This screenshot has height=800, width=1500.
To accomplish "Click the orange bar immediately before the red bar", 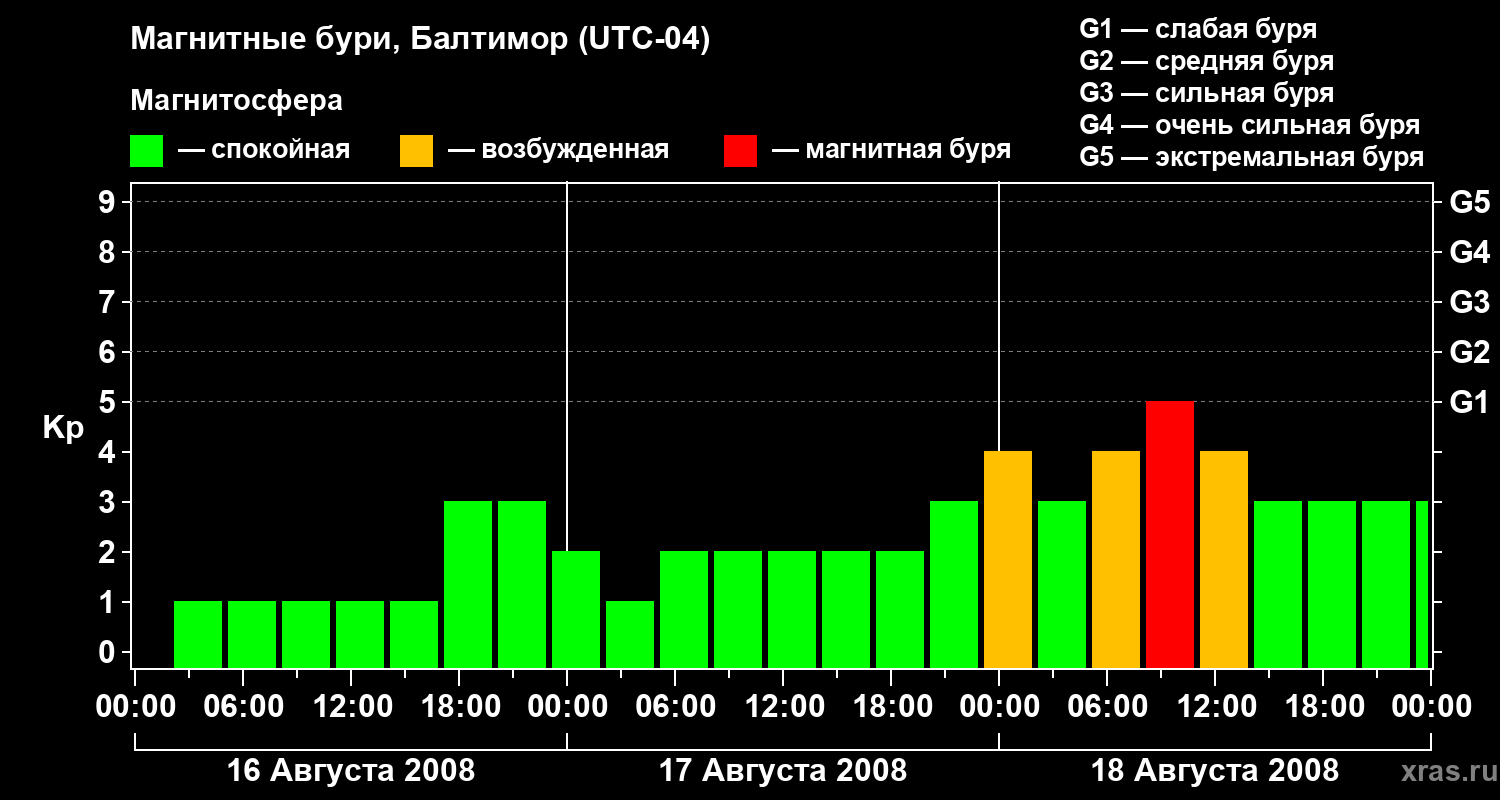I will [x=1116, y=559].
